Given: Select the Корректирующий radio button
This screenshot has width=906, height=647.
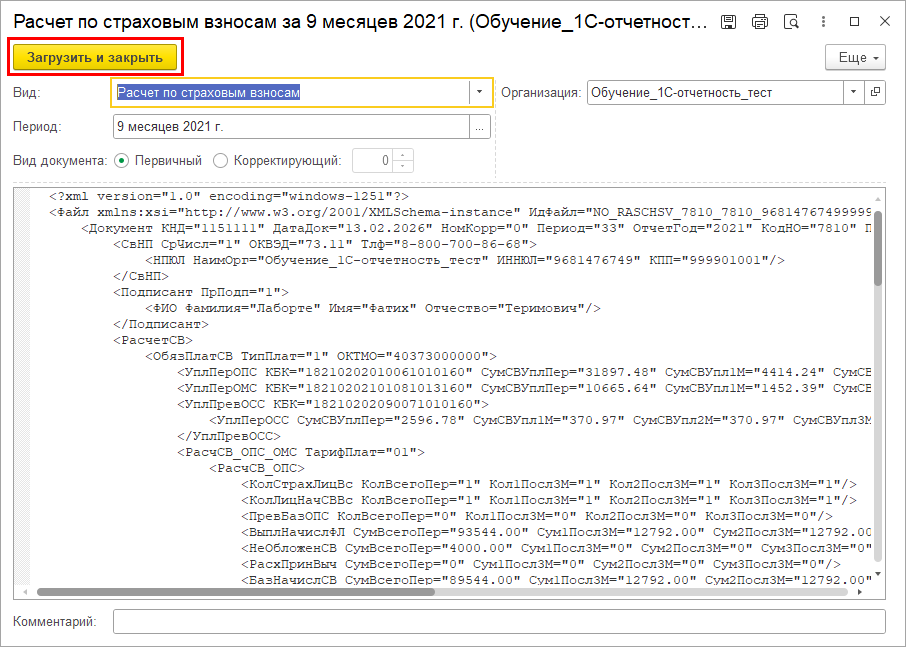Looking at the screenshot, I should [x=221, y=160].
